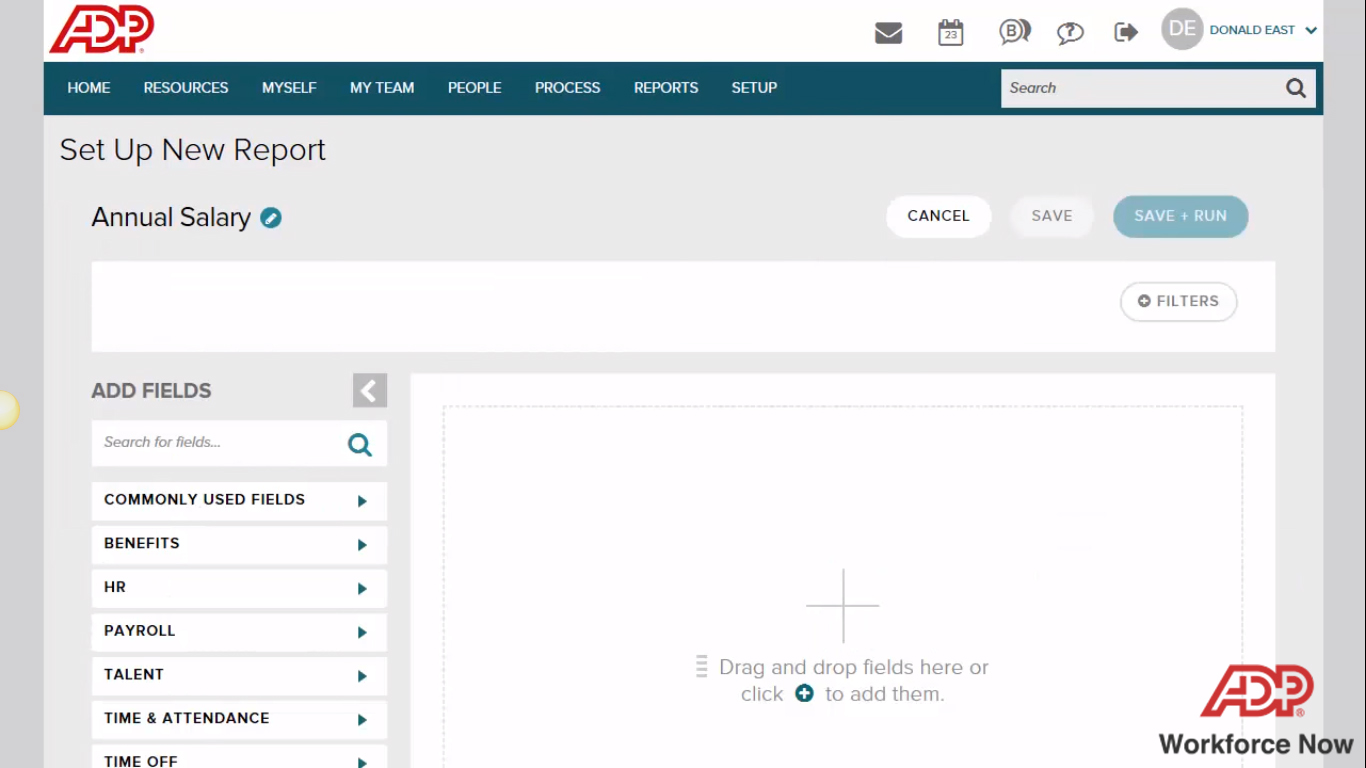
Task: Click the calendar icon in header
Action: pyautogui.click(x=950, y=33)
